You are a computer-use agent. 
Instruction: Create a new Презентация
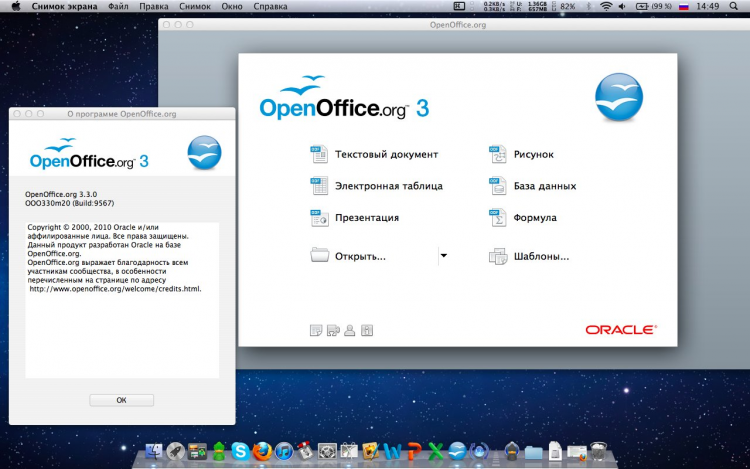[x=354, y=218]
